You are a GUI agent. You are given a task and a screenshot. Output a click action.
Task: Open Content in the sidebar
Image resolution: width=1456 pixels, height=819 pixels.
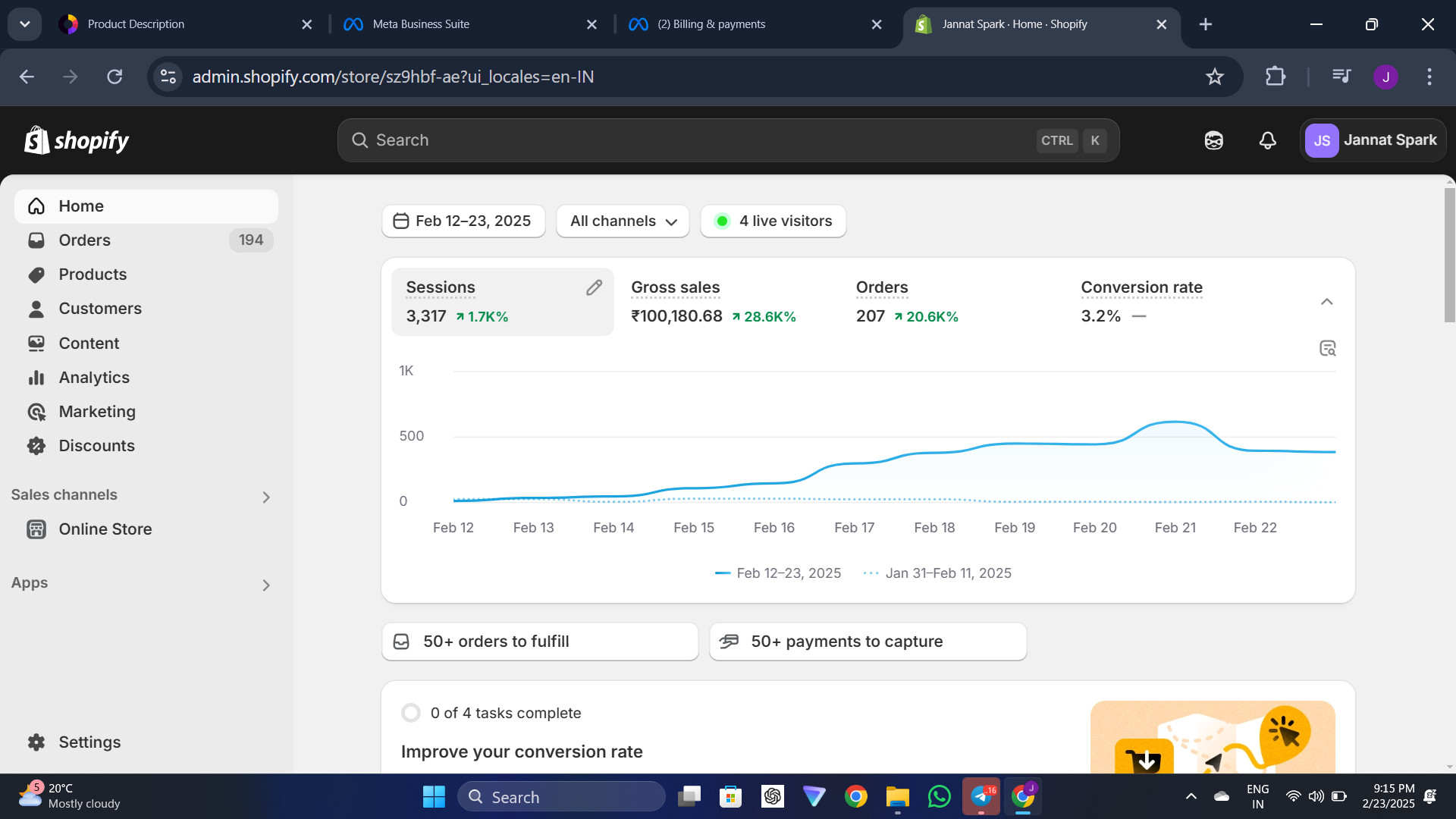[146, 344]
